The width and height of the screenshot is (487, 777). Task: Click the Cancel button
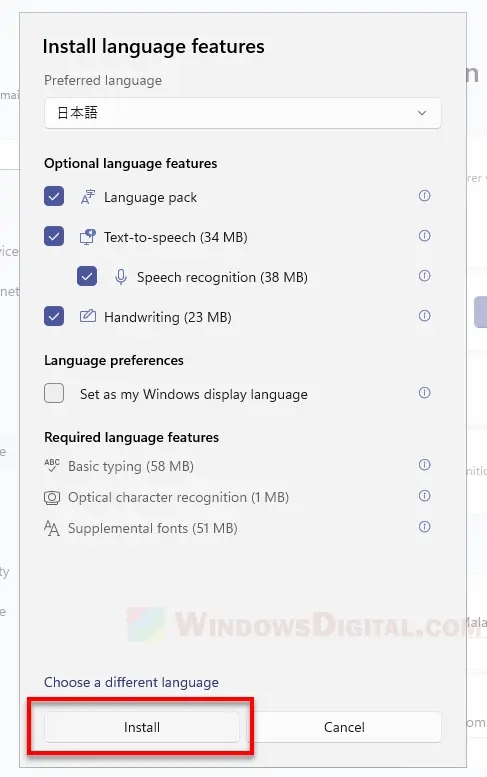(x=344, y=727)
